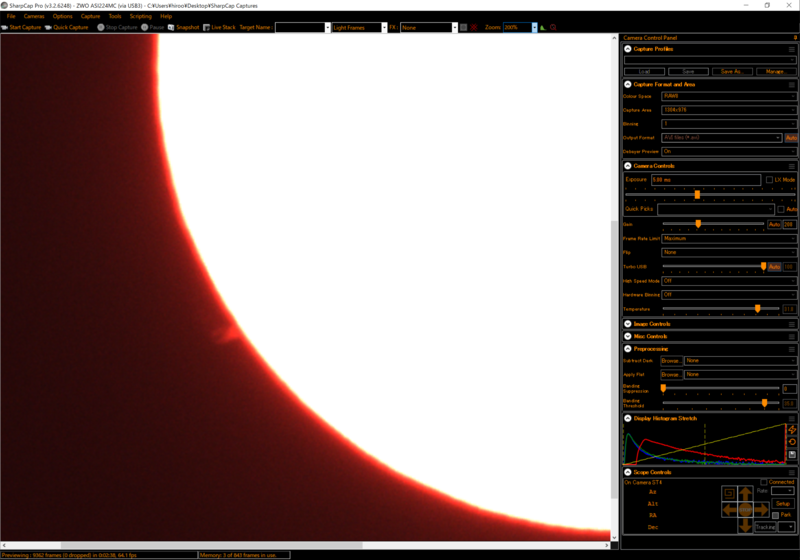Screen dimensions: 800x560
Task: Browse for Subtract Dark file
Action: [x=671, y=361]
